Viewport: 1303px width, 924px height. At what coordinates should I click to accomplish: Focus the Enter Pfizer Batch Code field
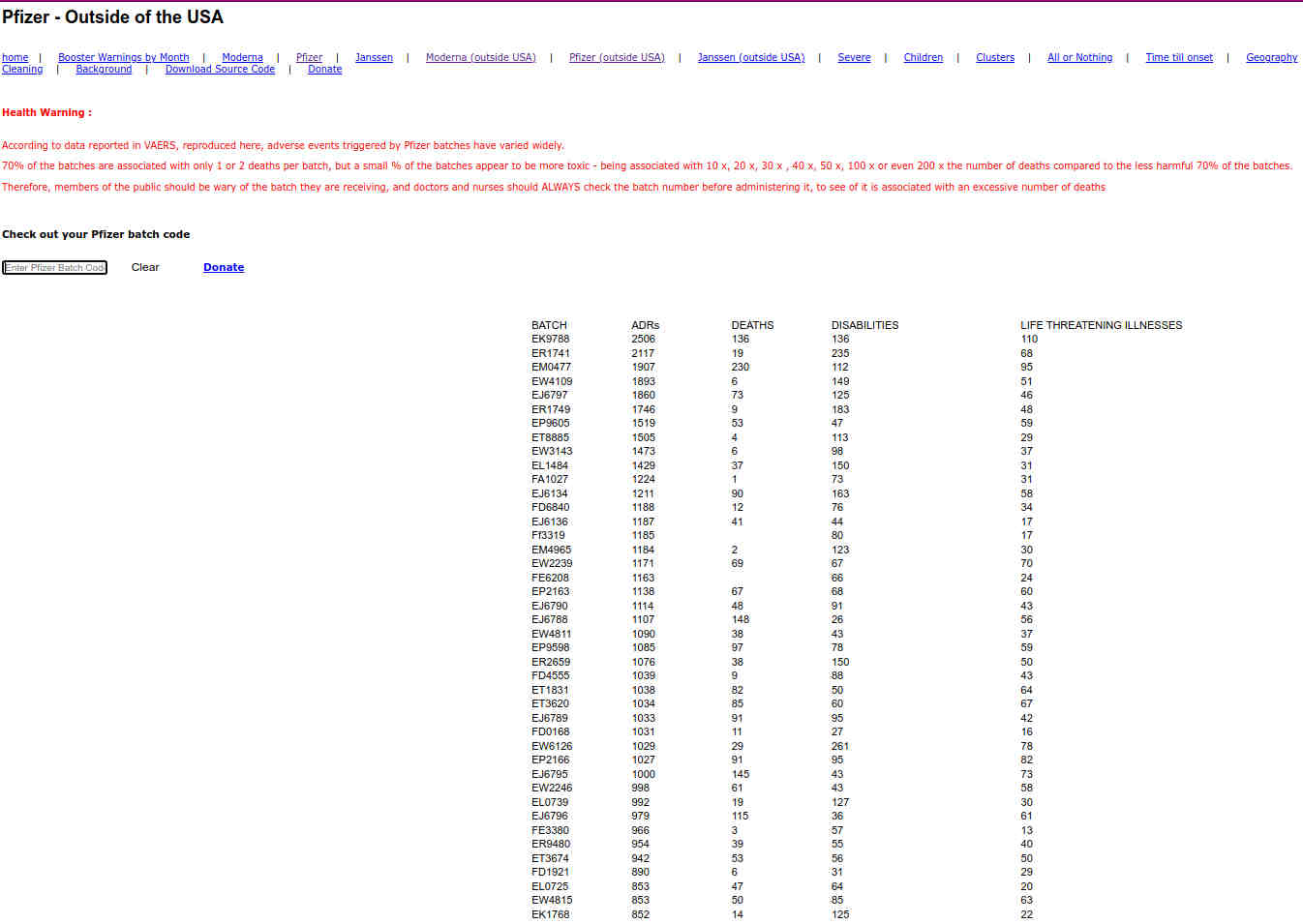point(55,268)
